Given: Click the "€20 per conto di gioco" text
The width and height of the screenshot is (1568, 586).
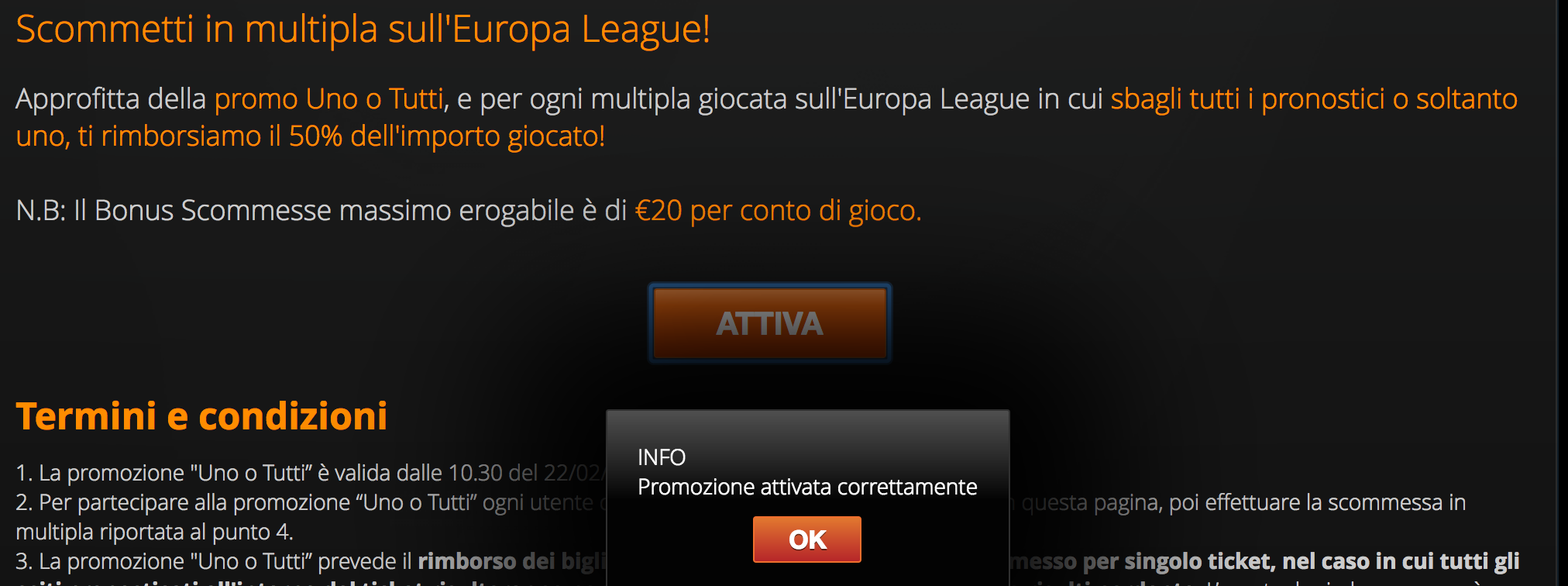Looking at the screenshot, I should (x=776, y=211).
